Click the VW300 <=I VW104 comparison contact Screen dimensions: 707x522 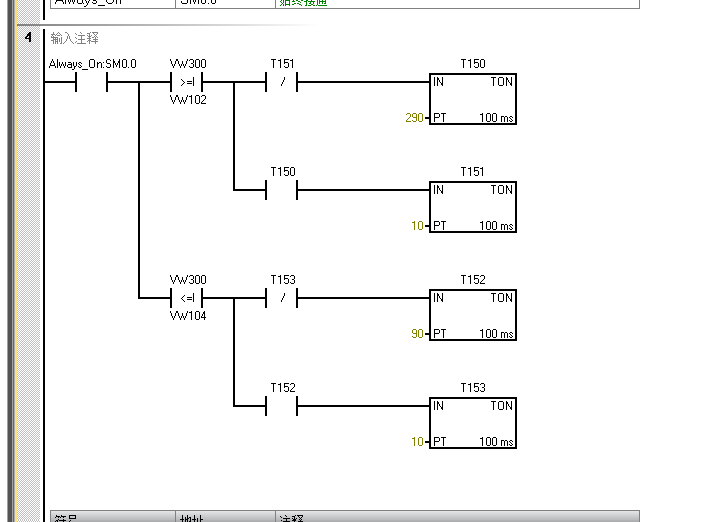187,298
